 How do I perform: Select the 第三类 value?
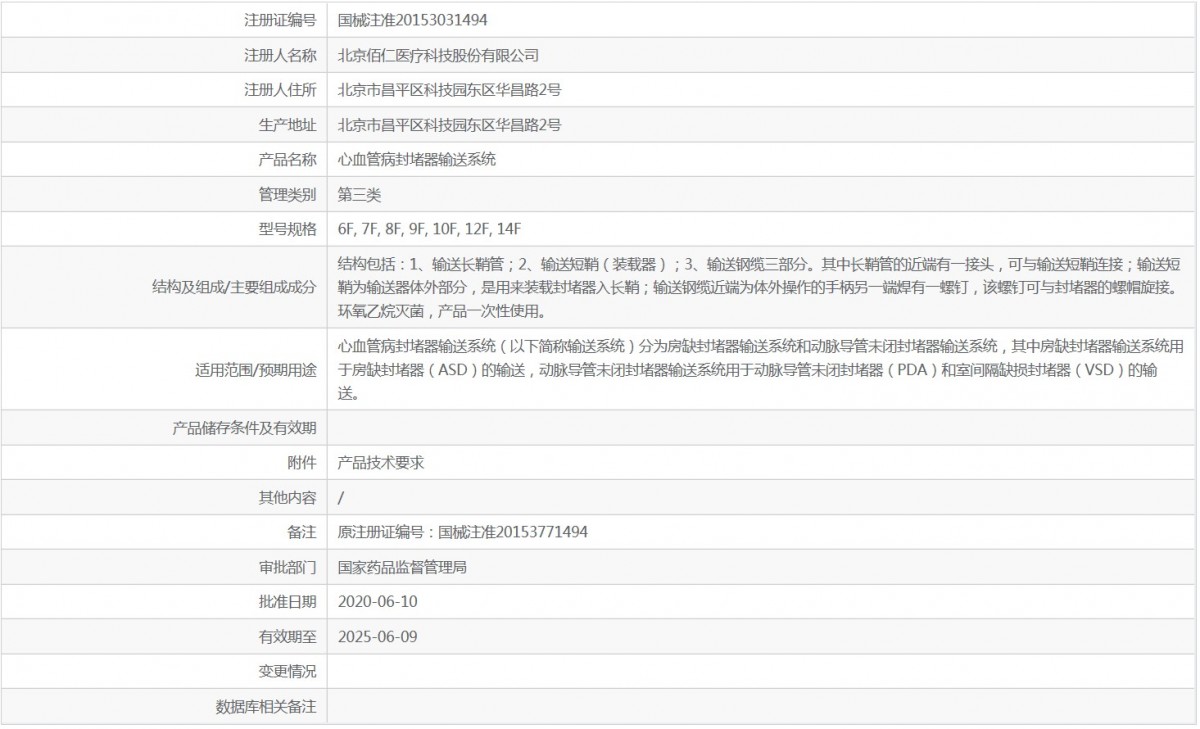click(x=359, y=194)
